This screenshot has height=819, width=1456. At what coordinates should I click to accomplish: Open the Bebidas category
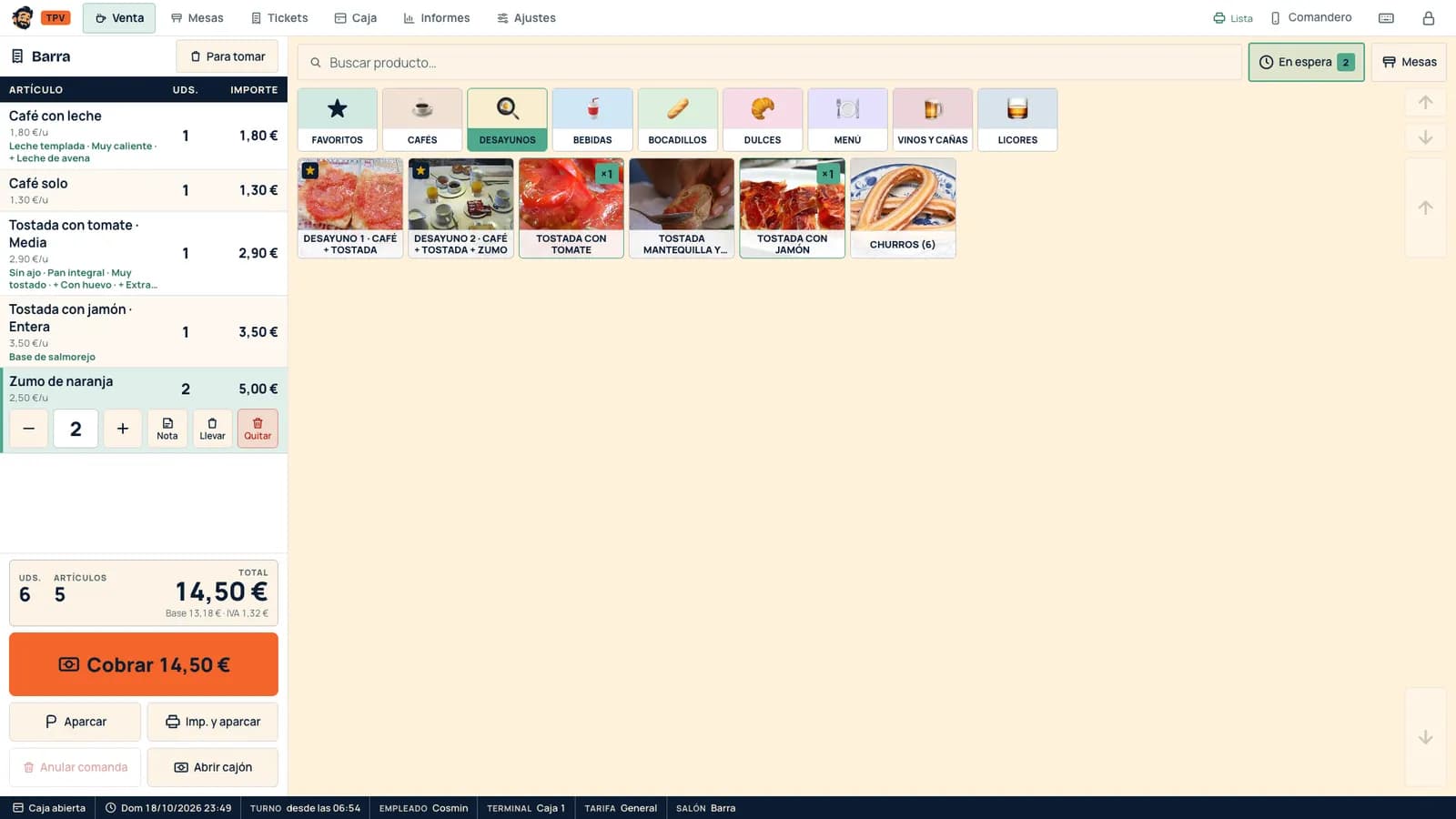pos(592,119)
